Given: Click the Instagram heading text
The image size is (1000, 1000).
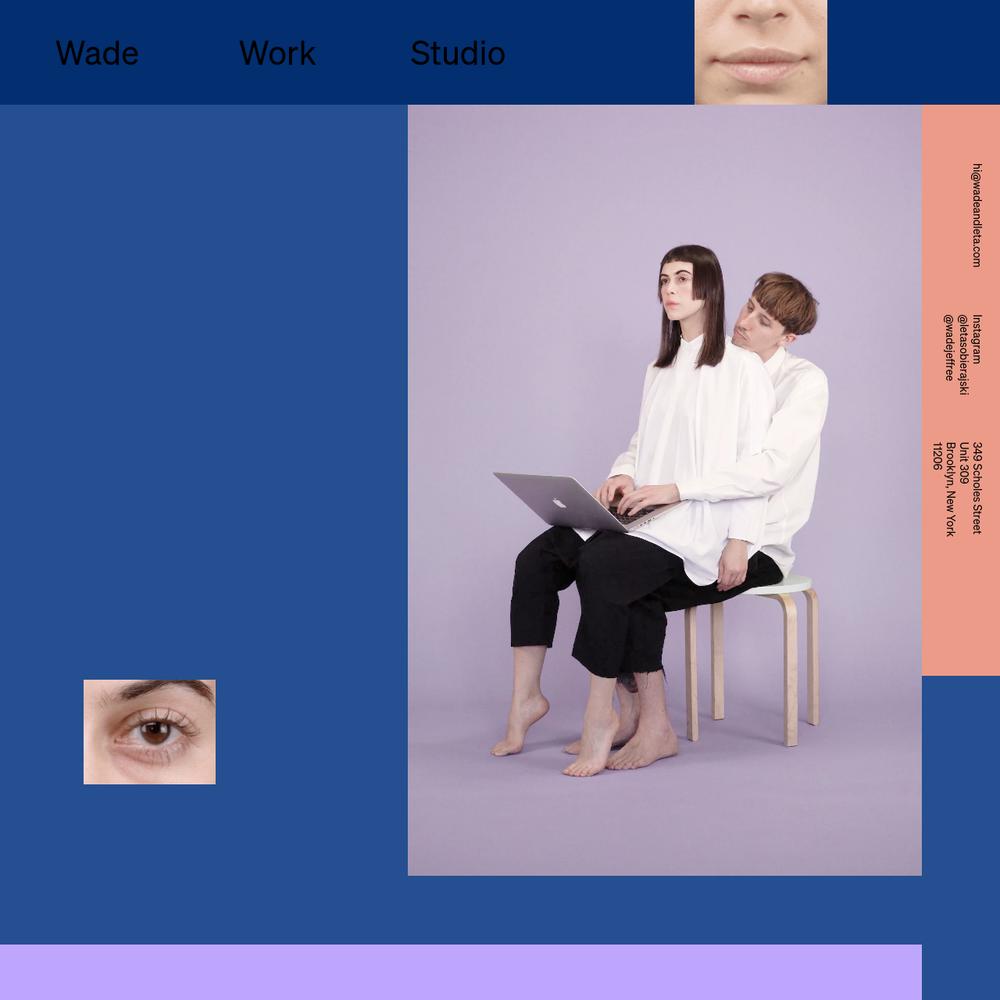Looking at the screenshot, I should [x=976, y=339].
